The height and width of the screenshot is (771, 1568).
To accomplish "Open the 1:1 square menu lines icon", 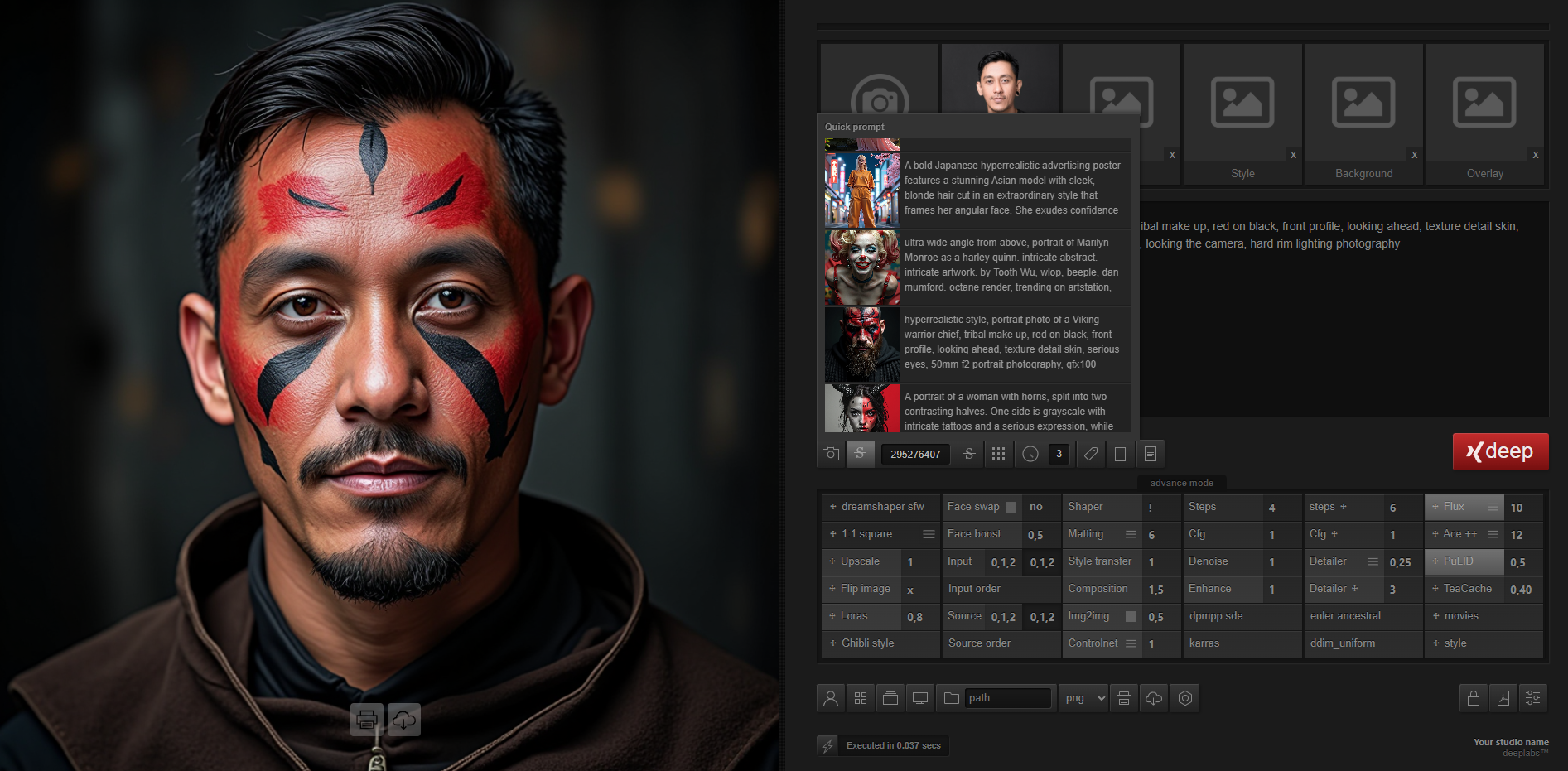I will point(929,534).
